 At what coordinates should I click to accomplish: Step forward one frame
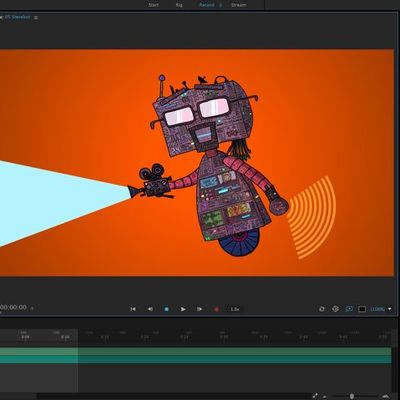pyautogui.click(x=199, y=309)
